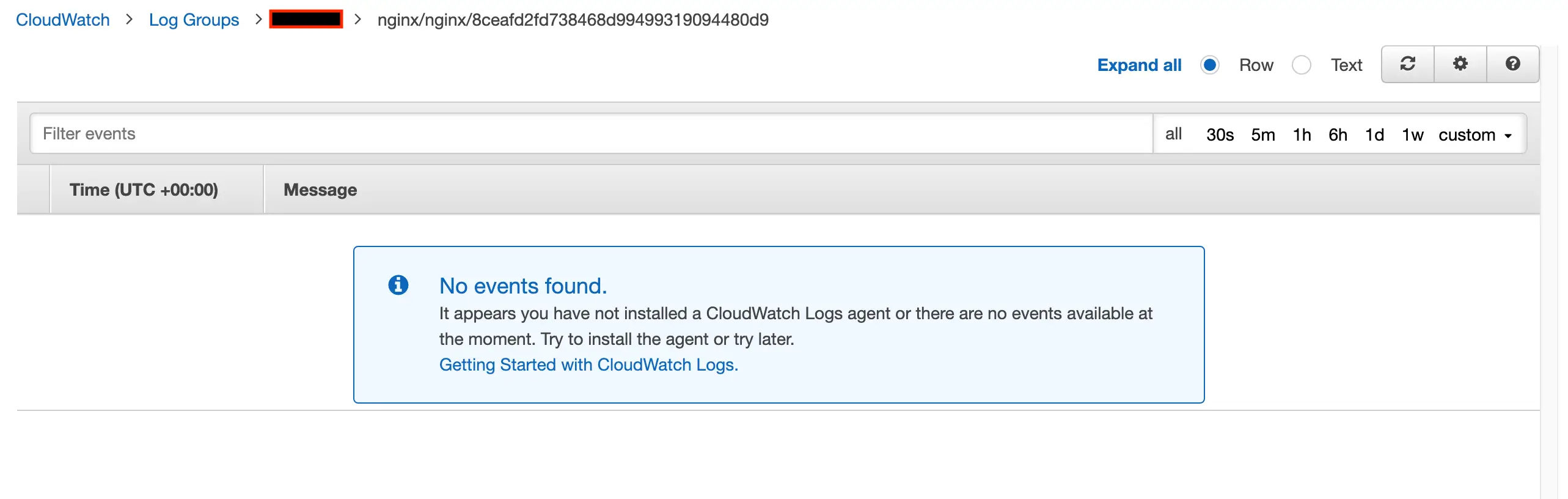Select the 30s time range
1568x499 pixels.
click(1220, 134)
